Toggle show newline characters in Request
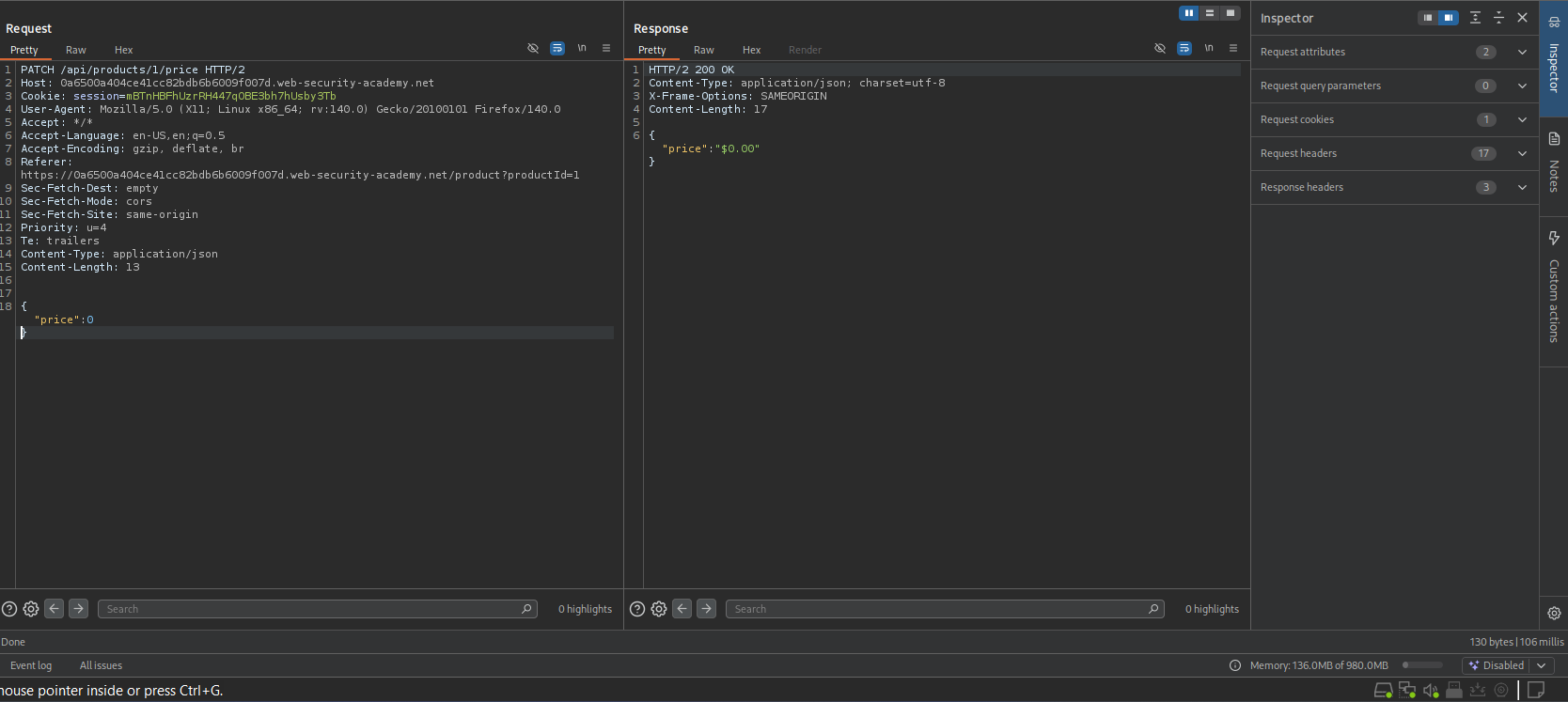Viewport: 1568px width, 702px height. click(582, 48)
